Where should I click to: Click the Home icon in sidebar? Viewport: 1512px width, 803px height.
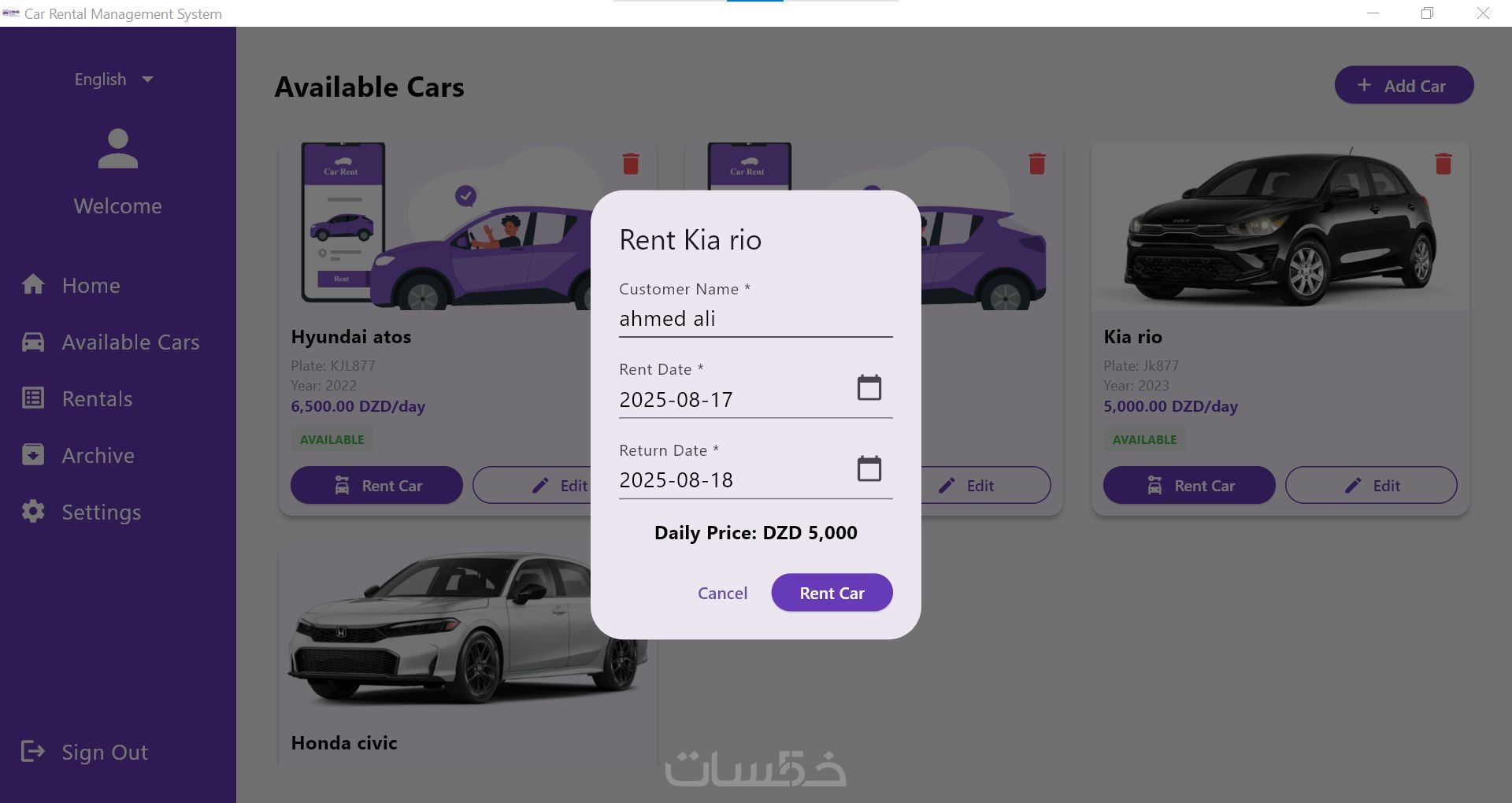pyautogui.click(x=33, y=284)
